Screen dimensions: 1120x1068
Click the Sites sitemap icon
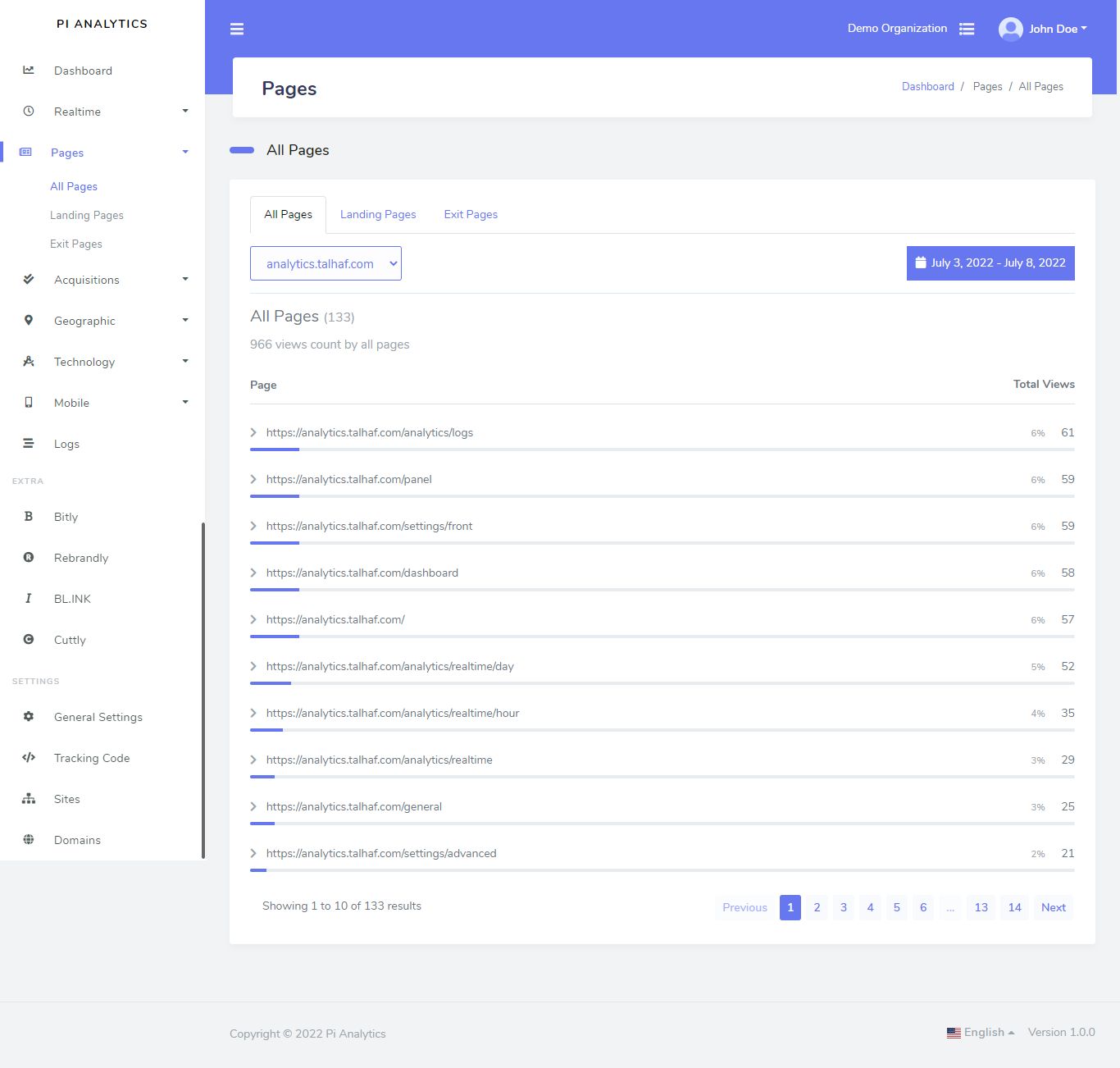click(x=29, y=799)
